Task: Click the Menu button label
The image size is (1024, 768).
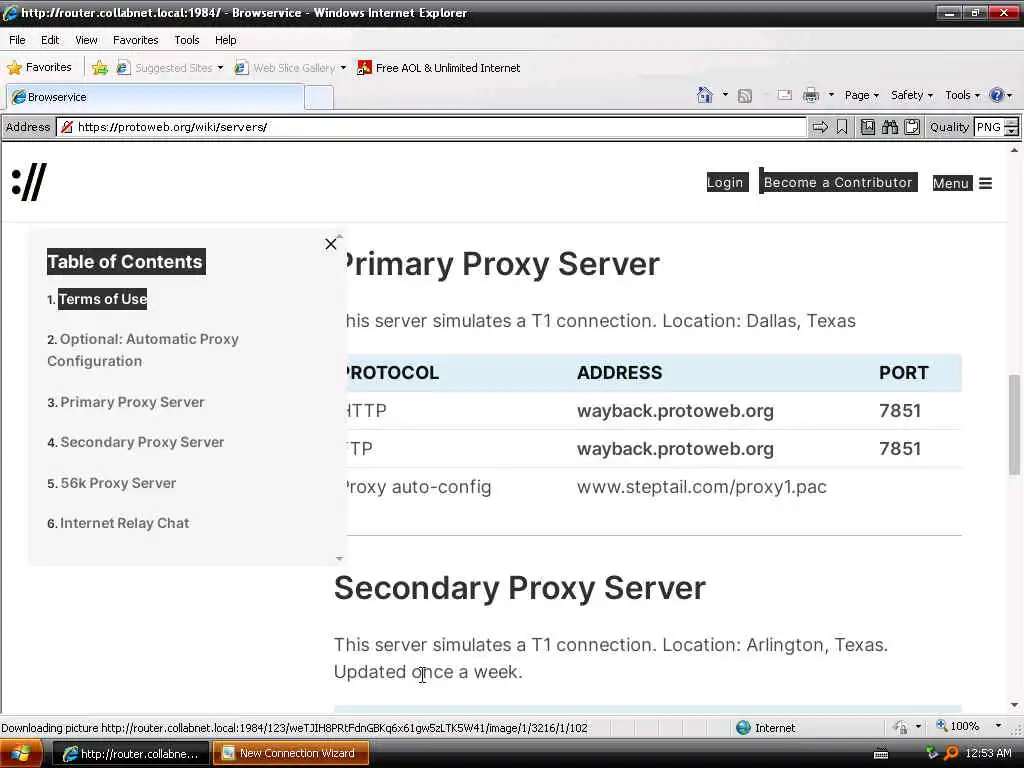Action: (951, 184)
